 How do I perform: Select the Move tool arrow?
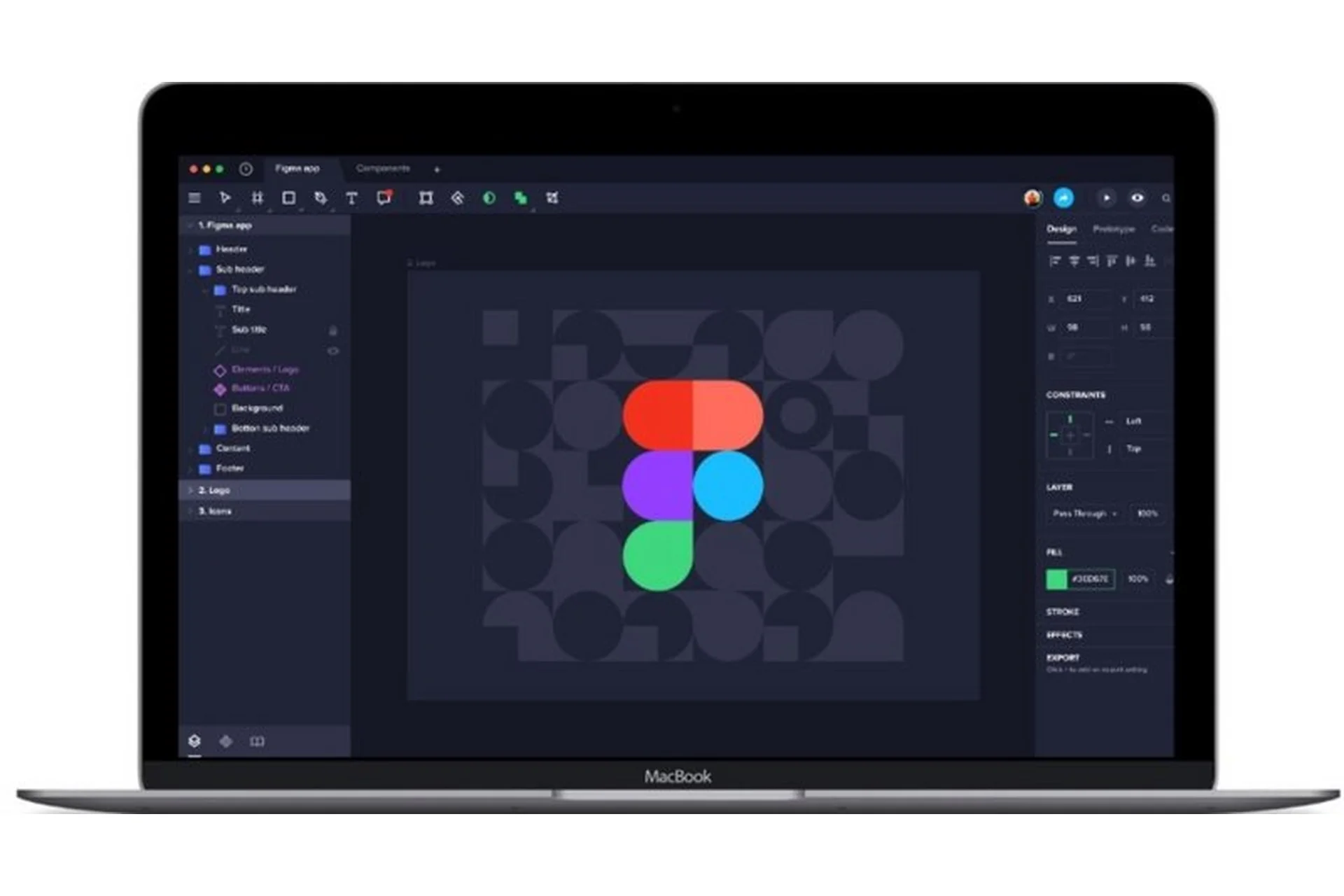[225, 198]
